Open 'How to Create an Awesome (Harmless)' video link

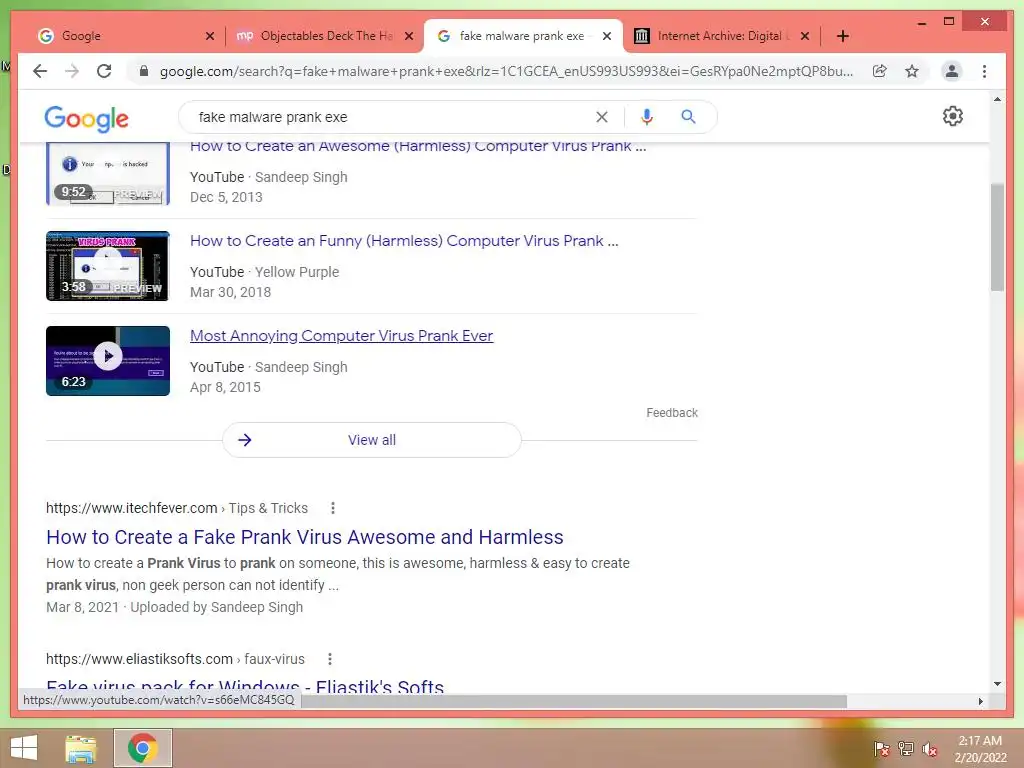[x=418, y=146]
